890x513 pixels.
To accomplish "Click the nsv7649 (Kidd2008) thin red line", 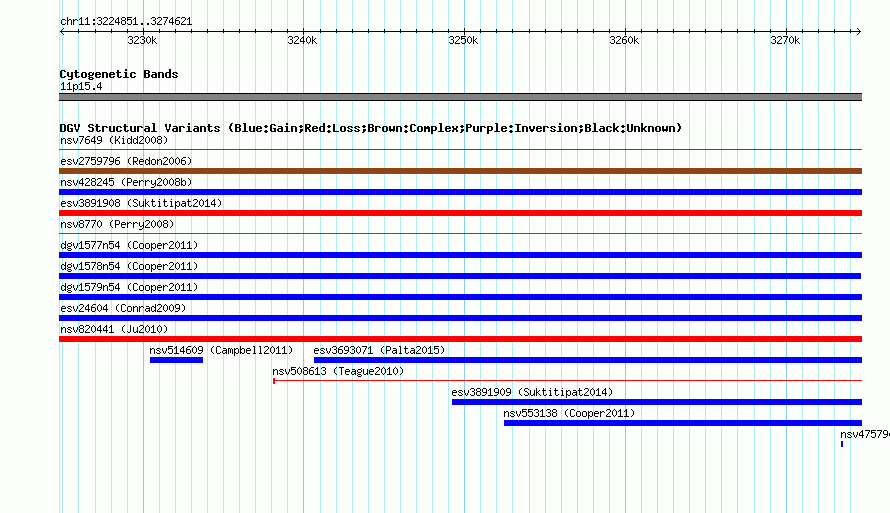I will (460, 150).
